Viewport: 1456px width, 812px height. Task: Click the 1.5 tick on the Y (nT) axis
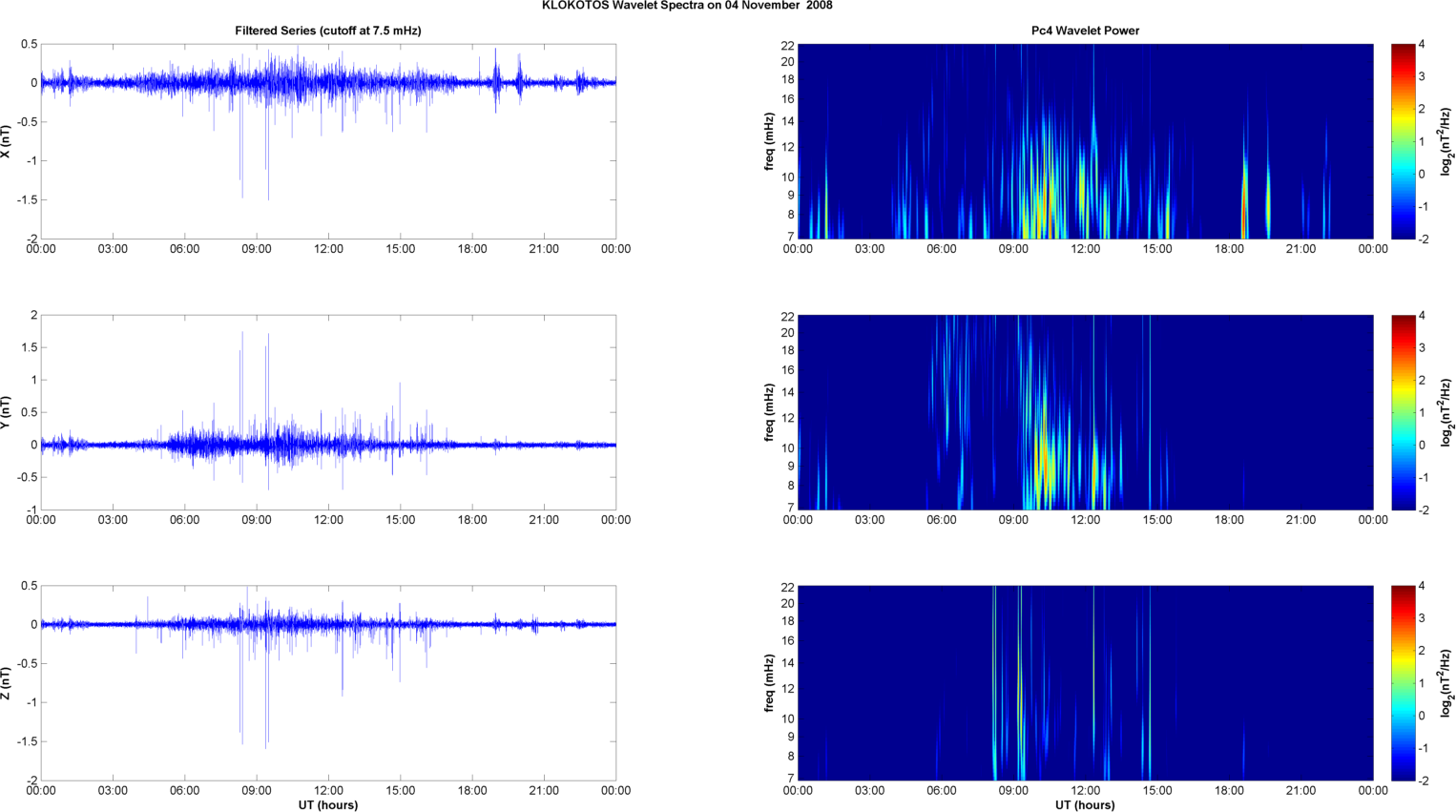[x=31, y=347]
